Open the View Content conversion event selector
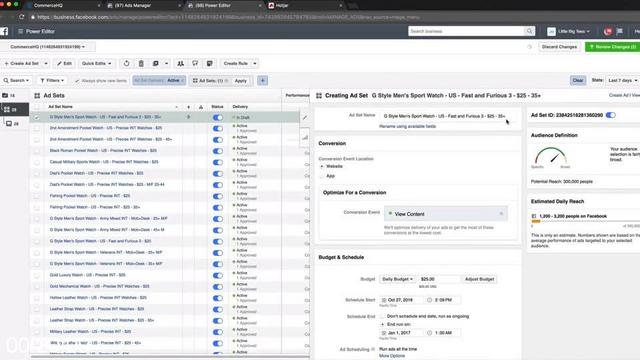 [446, 214]
